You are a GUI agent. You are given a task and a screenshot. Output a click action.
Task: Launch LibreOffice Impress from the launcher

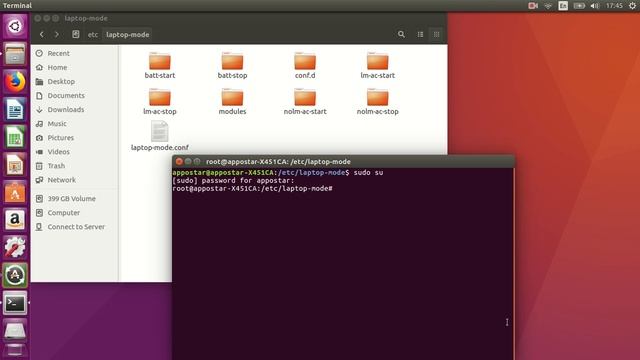pos(15,165)
